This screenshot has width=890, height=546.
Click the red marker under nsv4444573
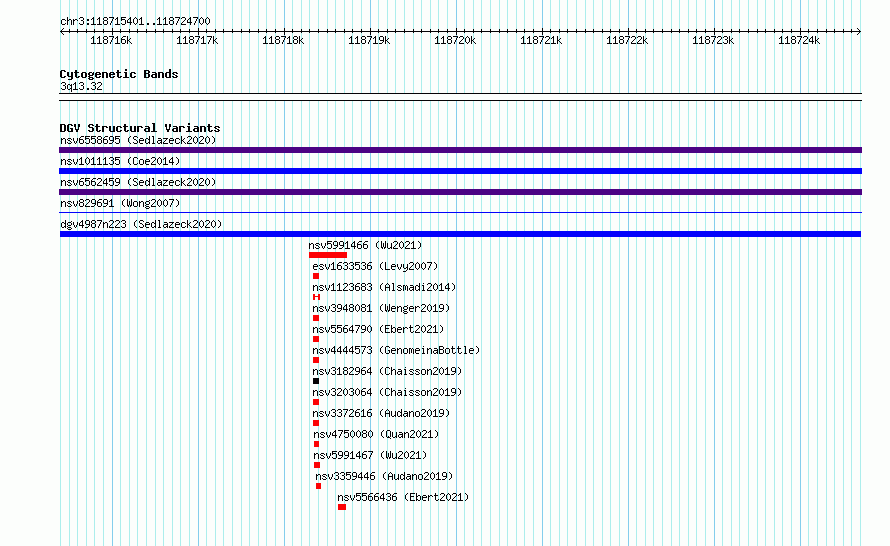click(x=316, y=360)
